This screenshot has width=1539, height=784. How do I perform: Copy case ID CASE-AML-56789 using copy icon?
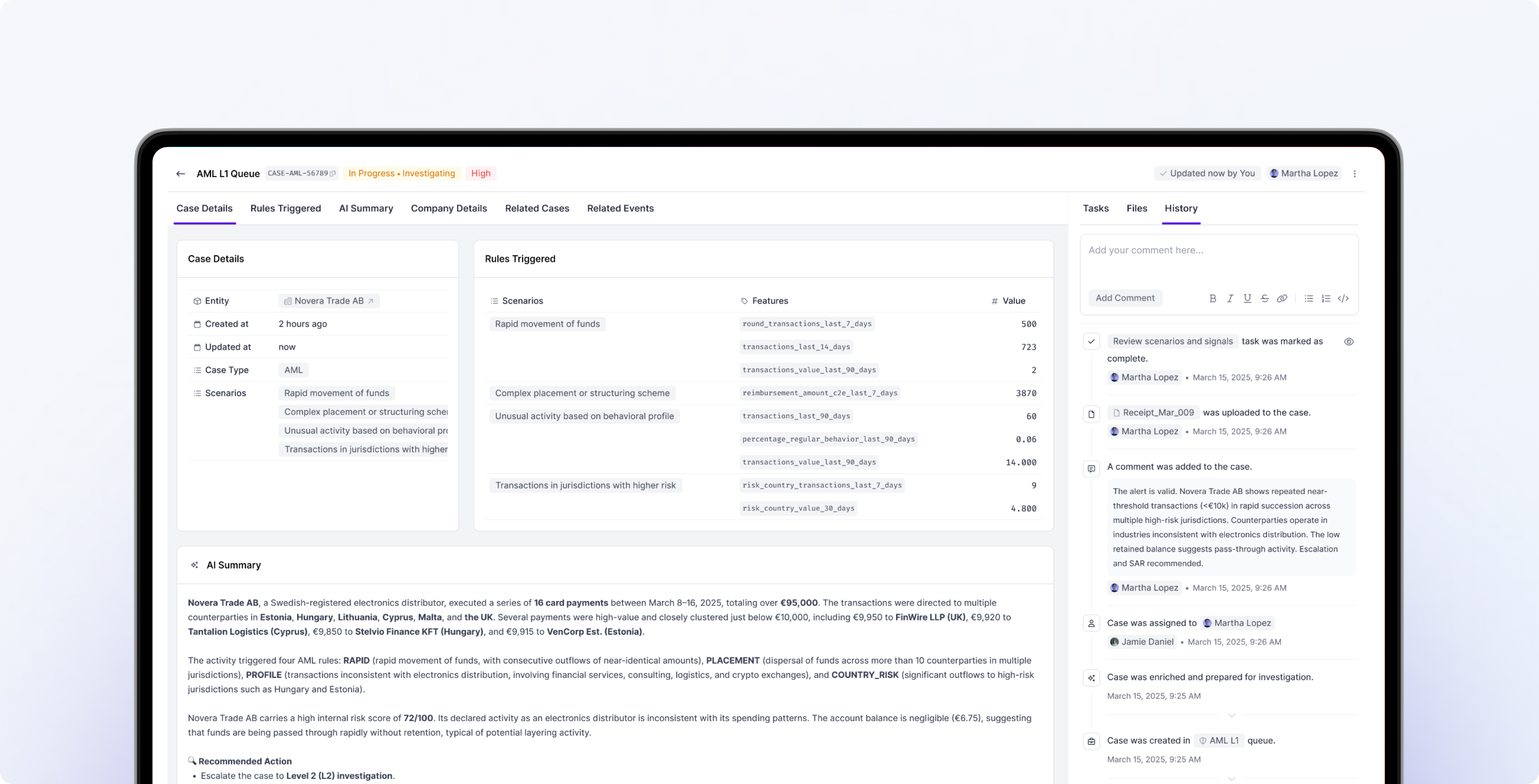click(x=333, y=174)
